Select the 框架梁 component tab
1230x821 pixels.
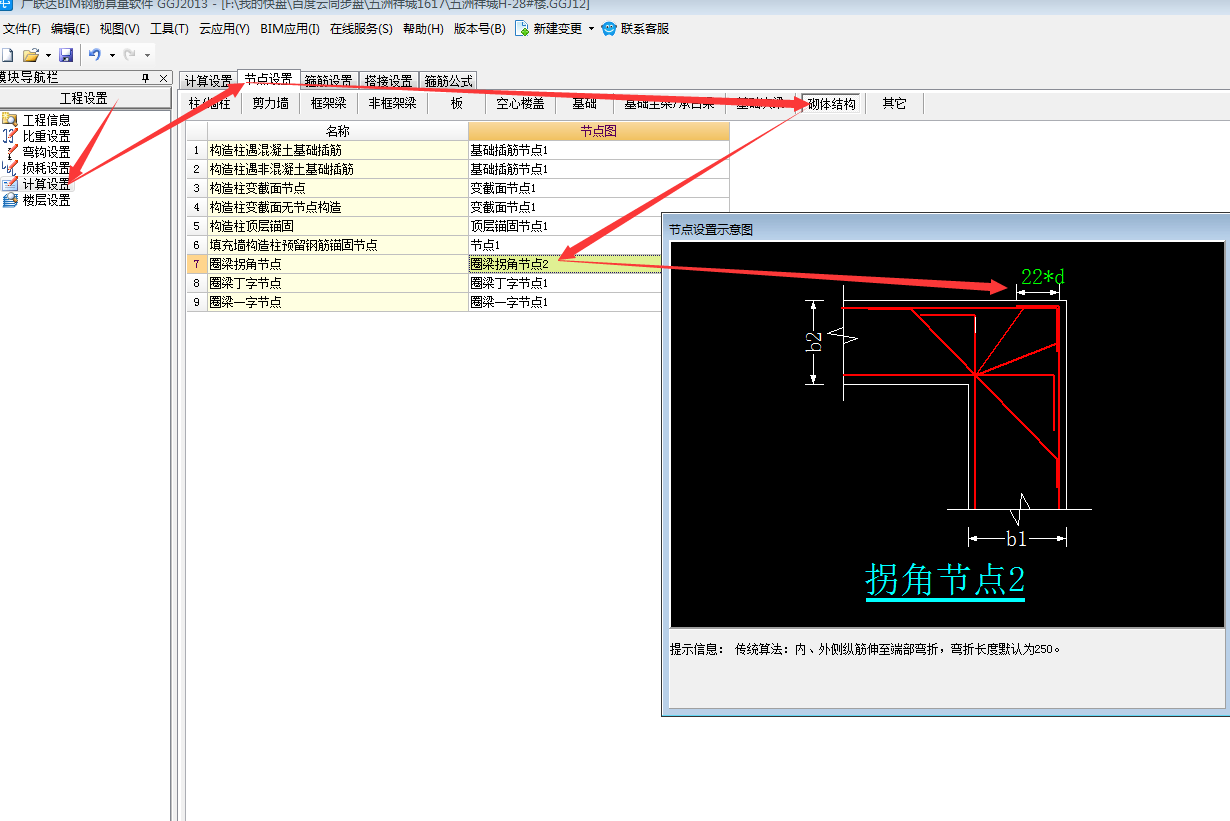(328, 103)
